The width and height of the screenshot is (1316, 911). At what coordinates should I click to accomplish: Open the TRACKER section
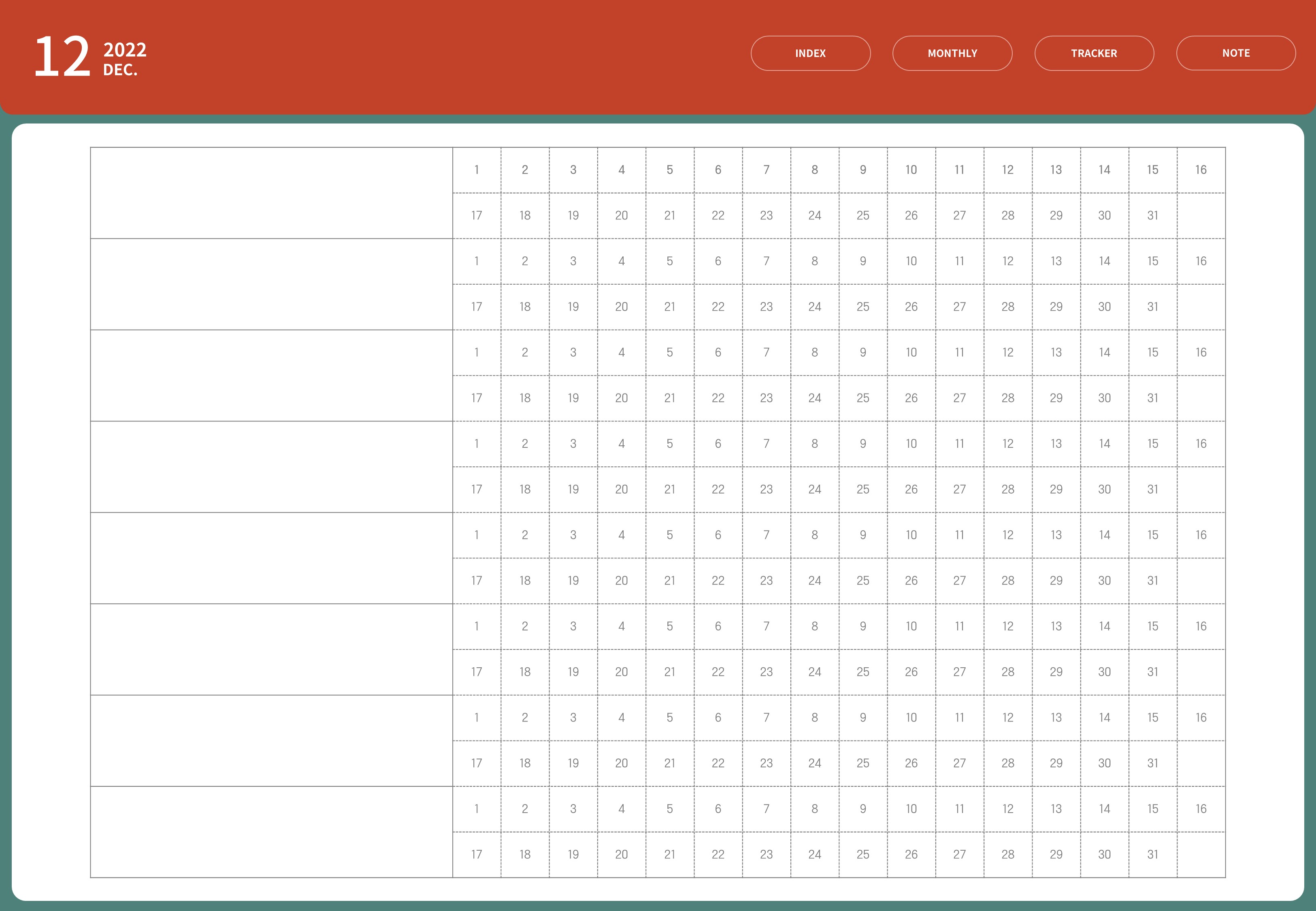point(1094,53)
